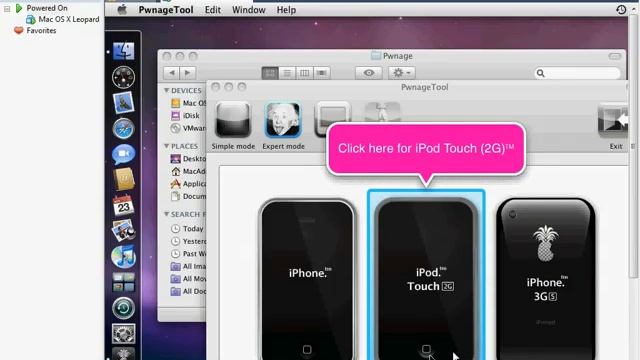Viewport: 640px width, 360px height.
Task: Select Yesterday search in sidebar
Action: click(188, 241)
